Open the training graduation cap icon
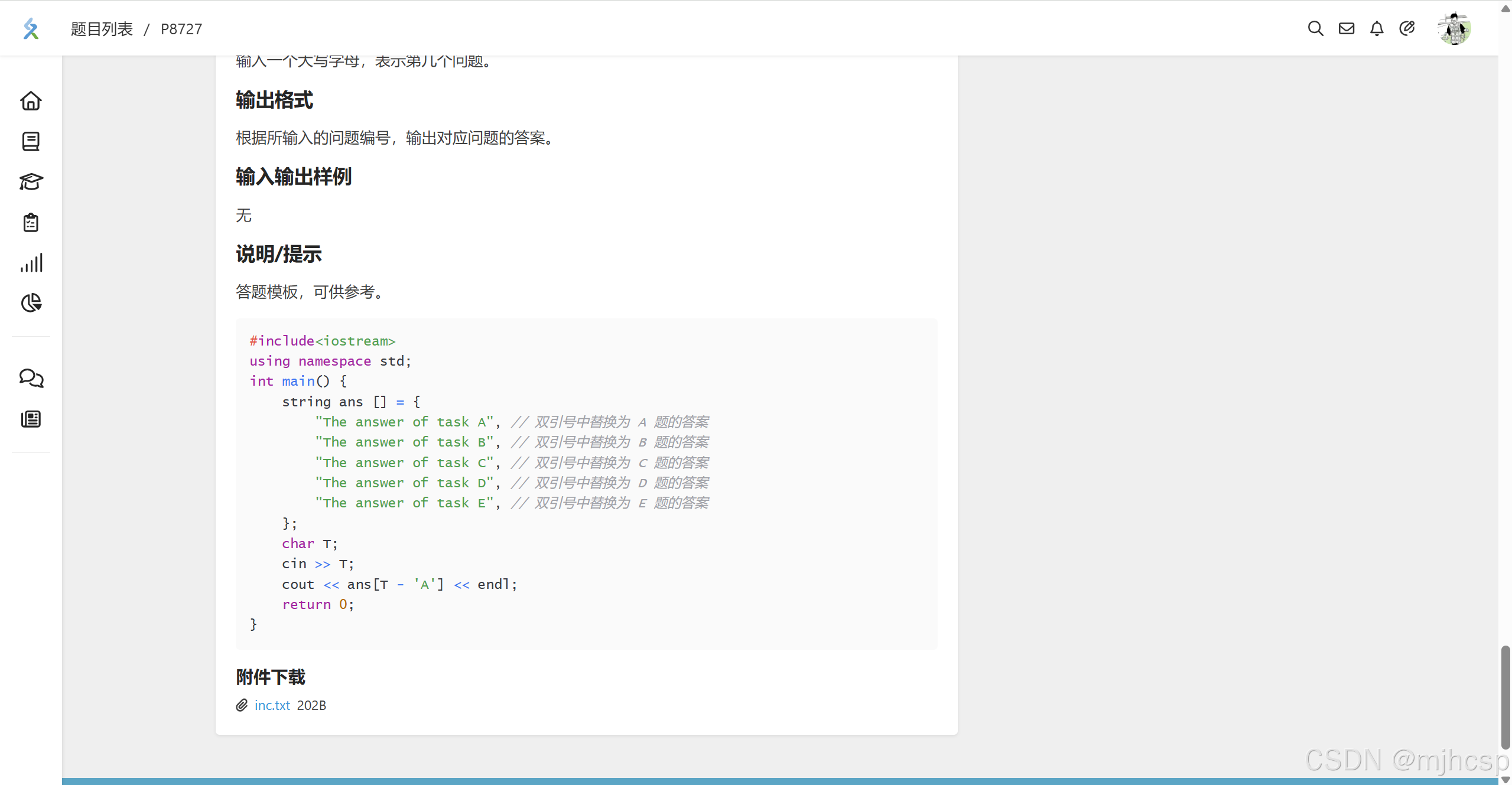The width and height of the screenshot is (1512, 785). pyautogui.click(x=31, y=182)
